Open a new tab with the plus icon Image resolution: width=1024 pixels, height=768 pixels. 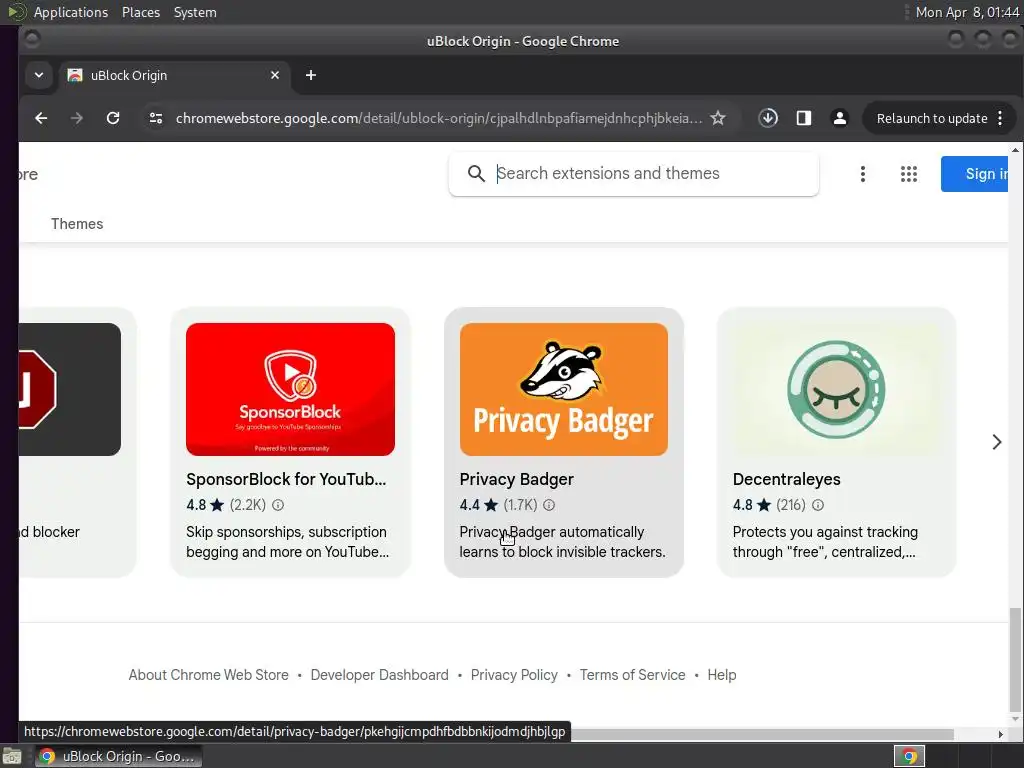[x=311, y=75]
